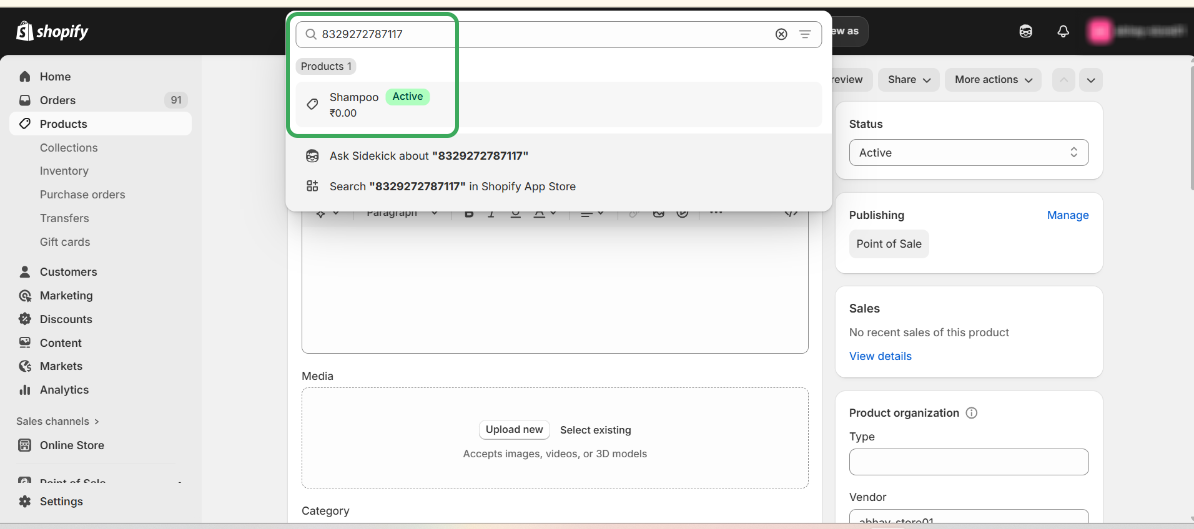Click Point of Sale publishing chip
The height and width of the screenshot is (529, 1194).
pyautogui.click(x=889, y=244)
